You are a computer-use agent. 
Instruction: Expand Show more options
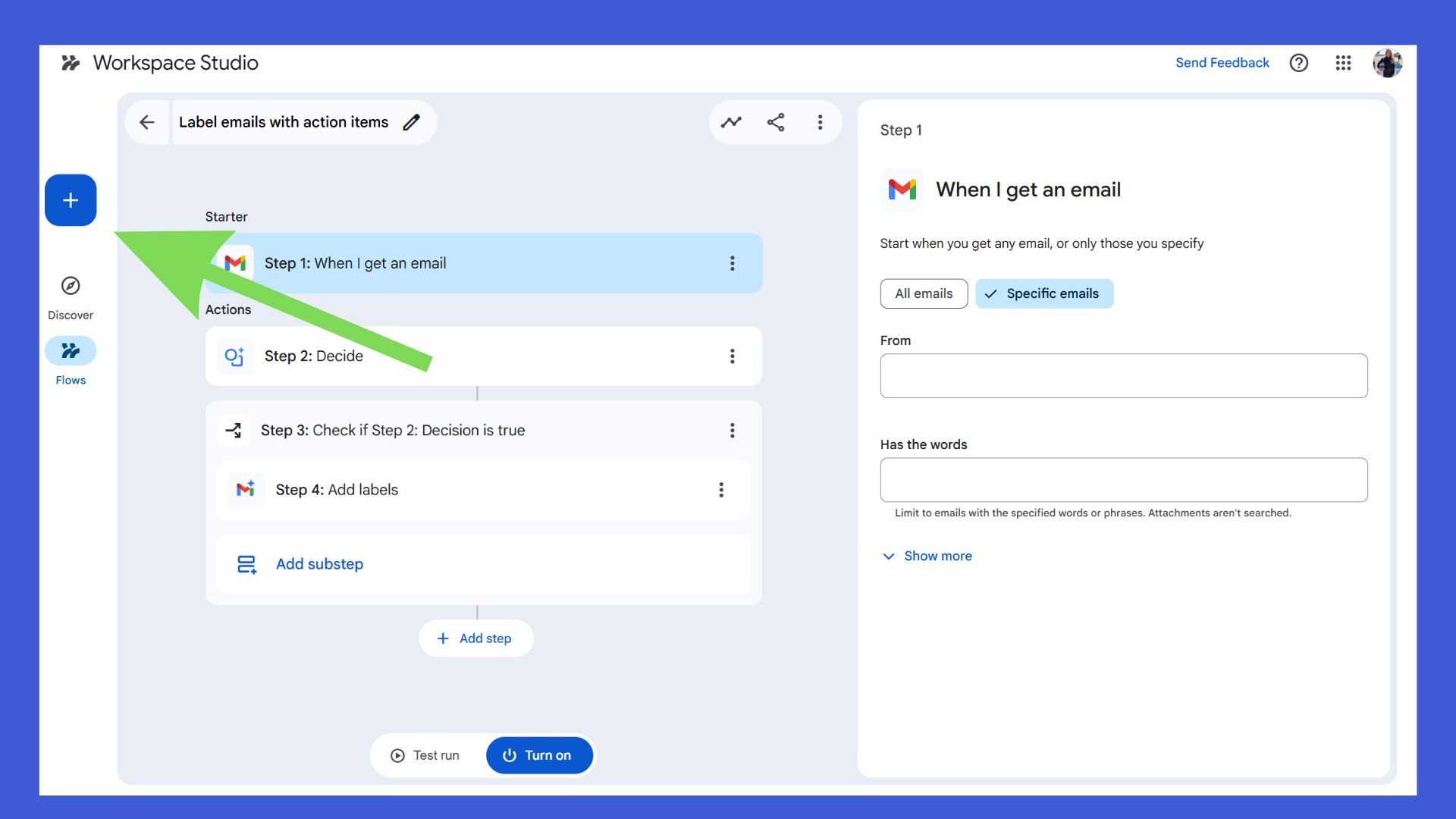(927, 556)
